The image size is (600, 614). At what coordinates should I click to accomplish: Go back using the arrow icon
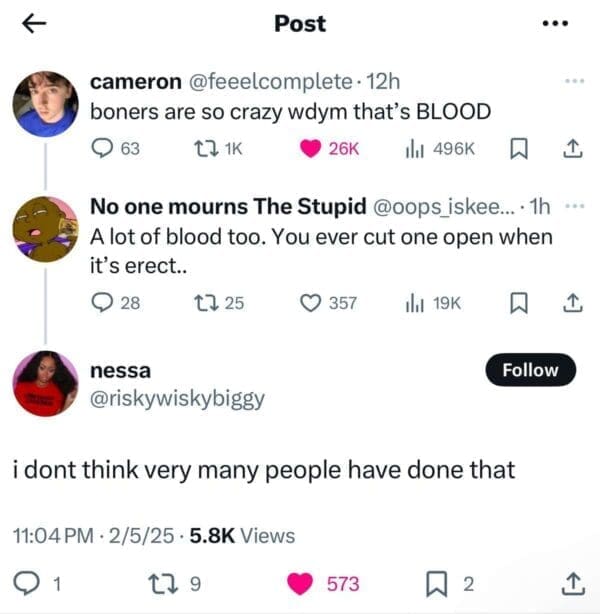point(33,24)
